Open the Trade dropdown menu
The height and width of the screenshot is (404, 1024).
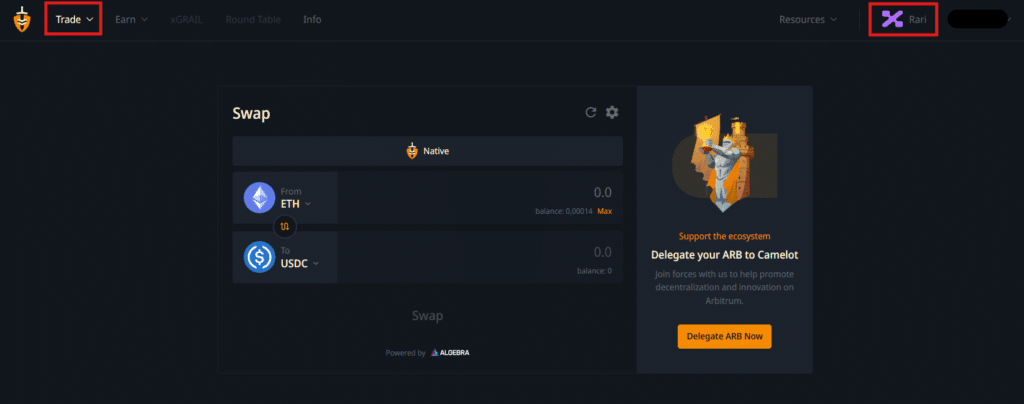[x=74, y=20]
